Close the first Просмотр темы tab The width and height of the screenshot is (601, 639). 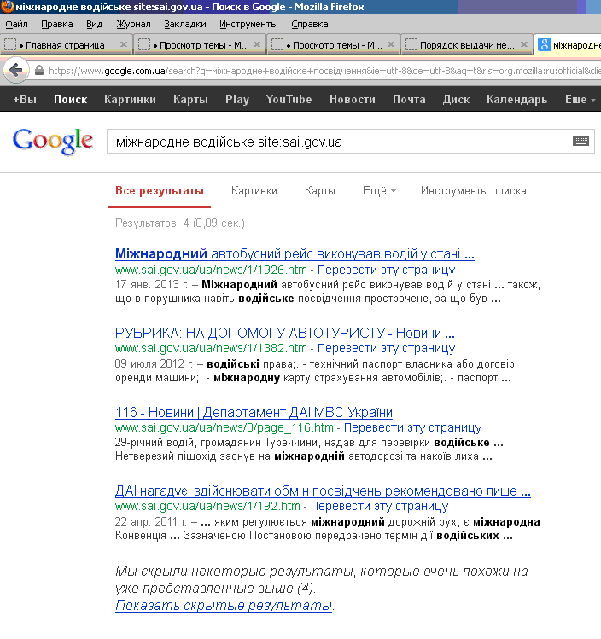(x=257, y=44)
